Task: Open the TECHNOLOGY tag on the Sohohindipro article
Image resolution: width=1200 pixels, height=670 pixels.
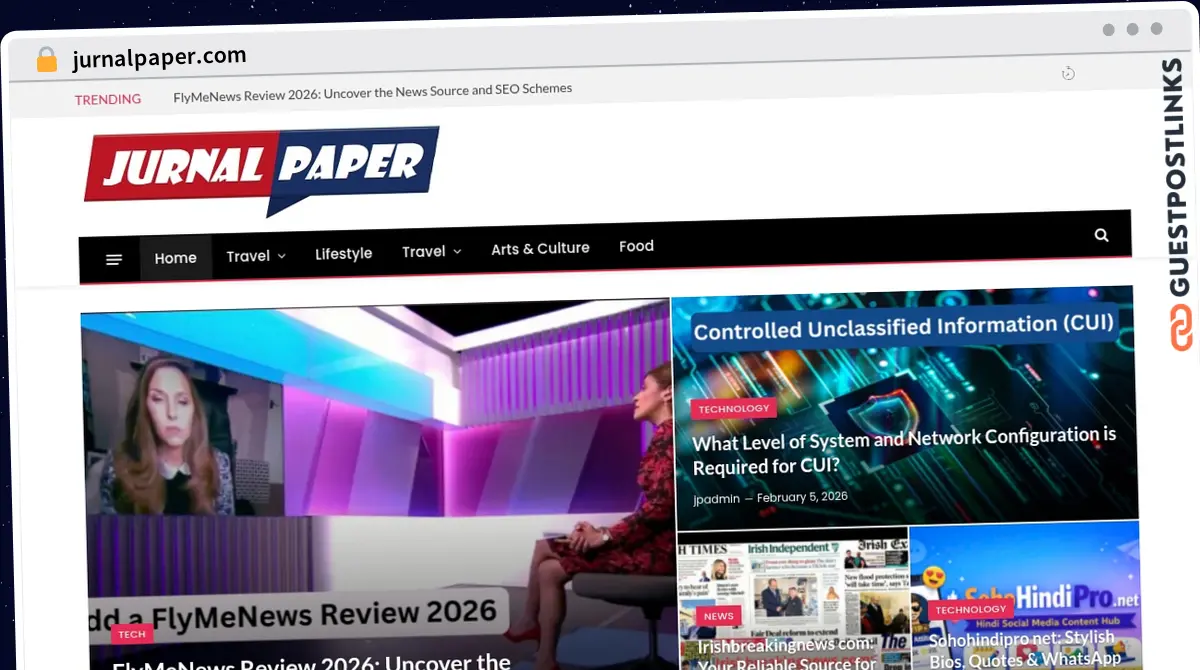Action: click(x=971, y=609)
